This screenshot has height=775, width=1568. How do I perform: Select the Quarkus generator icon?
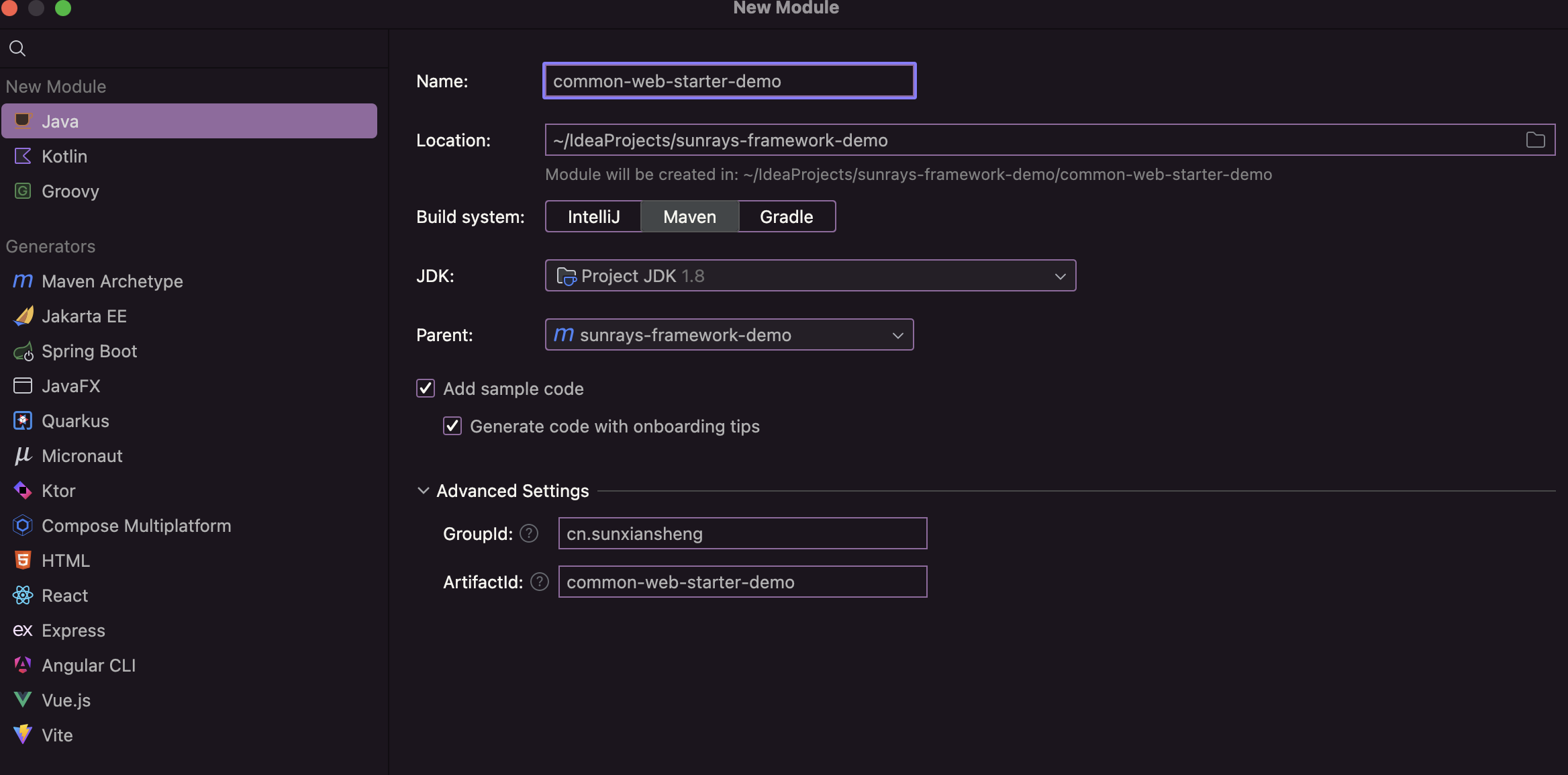tap(22, 420)
